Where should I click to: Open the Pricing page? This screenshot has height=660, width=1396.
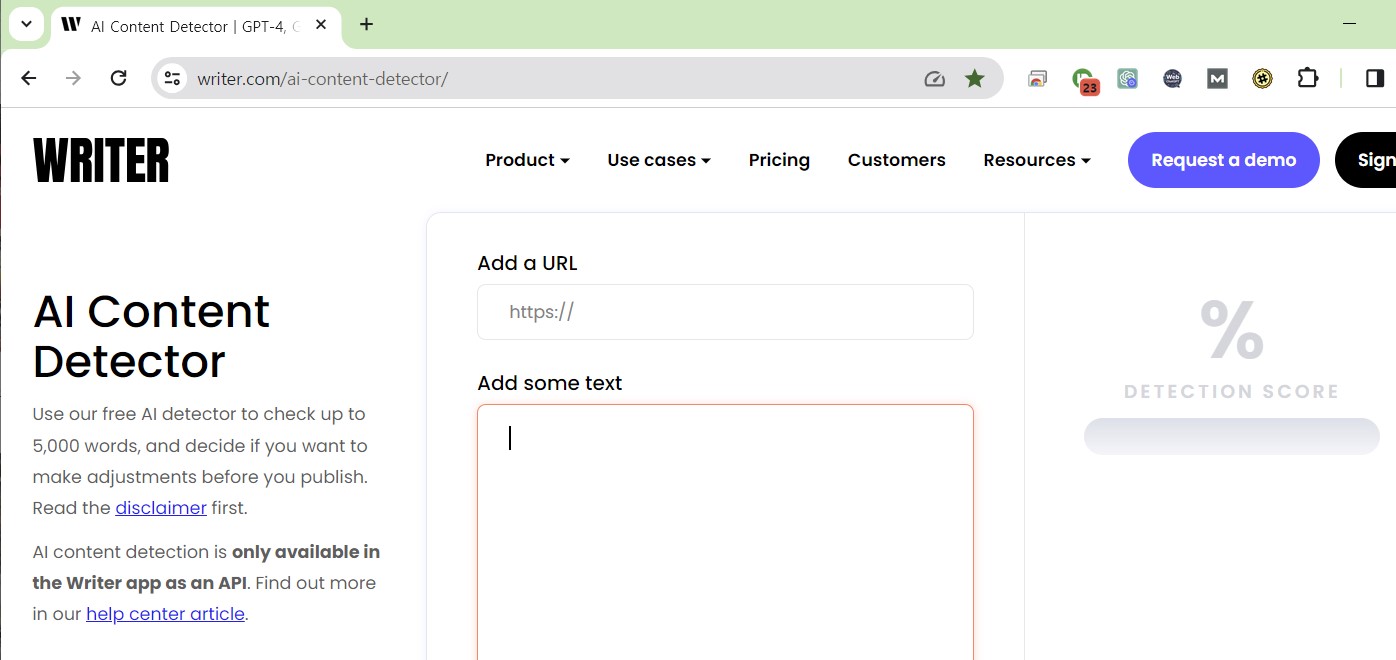click(x=779, y=160)
